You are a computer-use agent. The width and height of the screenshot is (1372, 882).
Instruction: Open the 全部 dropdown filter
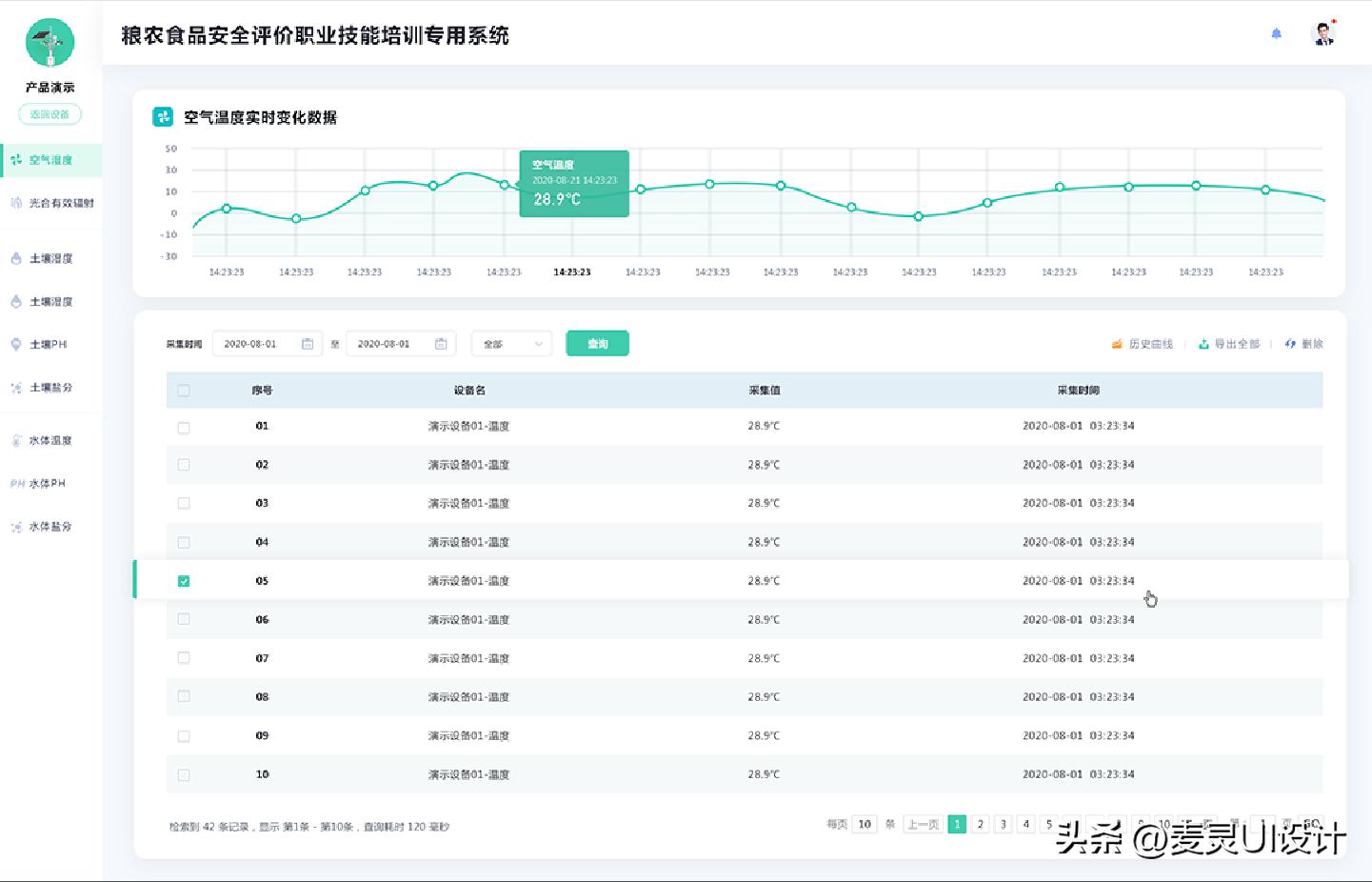[511, 343]
